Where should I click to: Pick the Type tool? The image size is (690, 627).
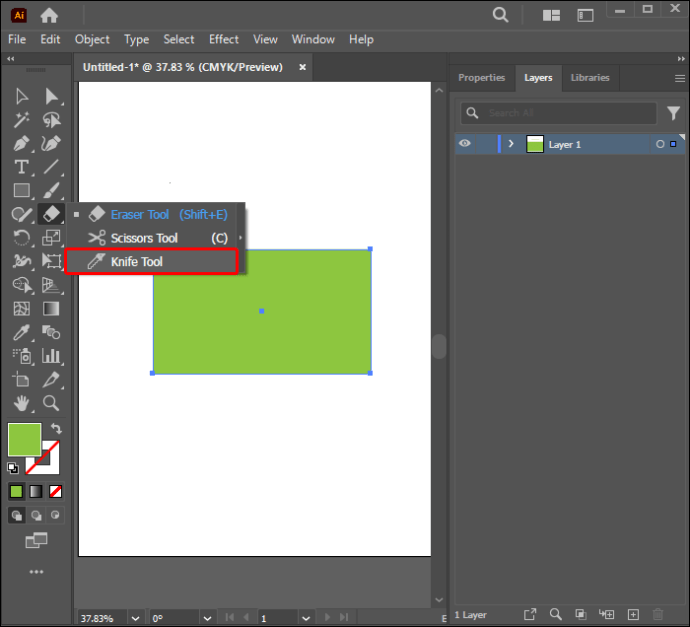tap(22, 167)
